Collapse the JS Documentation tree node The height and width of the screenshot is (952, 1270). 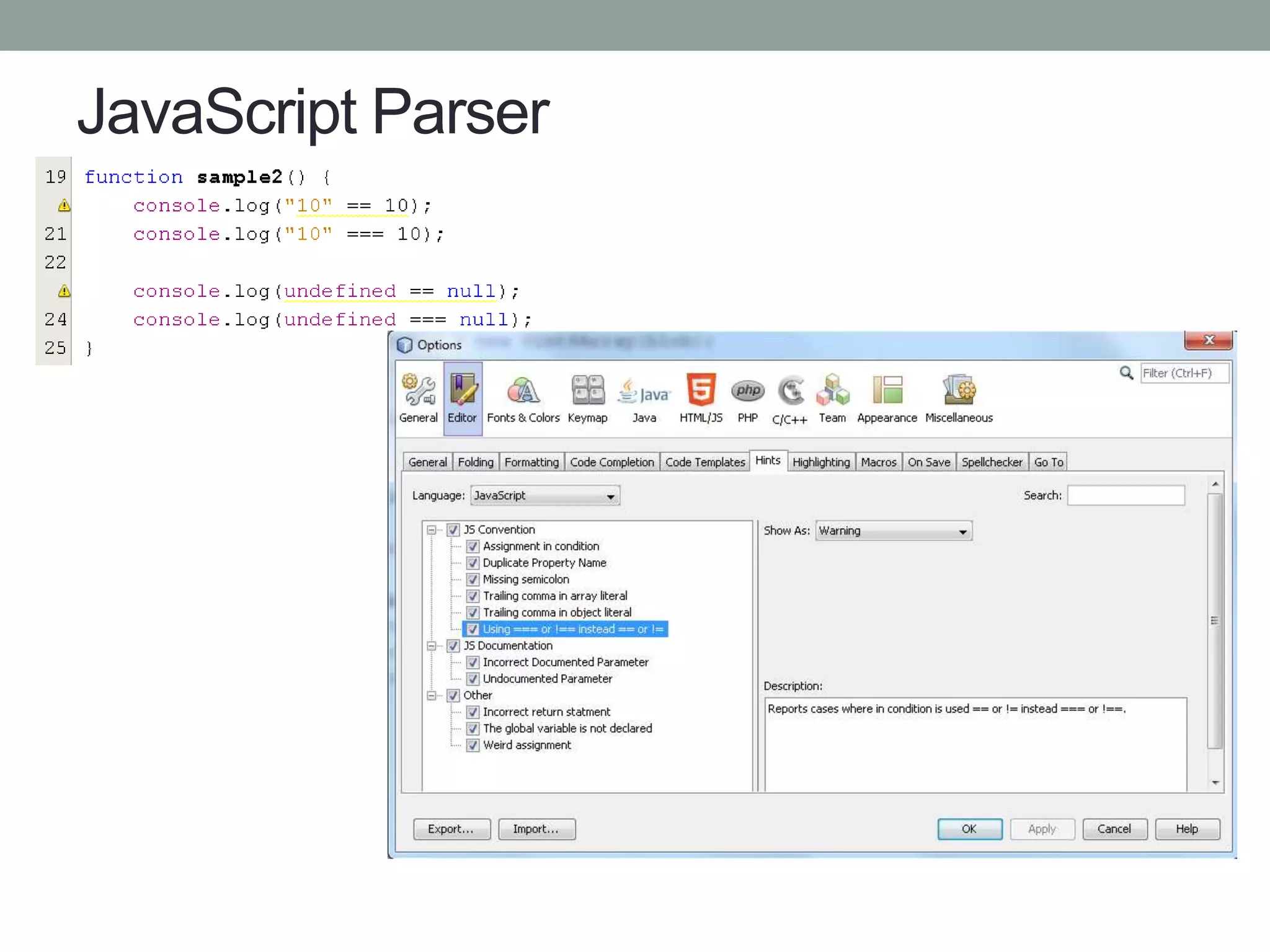point(432,646)
